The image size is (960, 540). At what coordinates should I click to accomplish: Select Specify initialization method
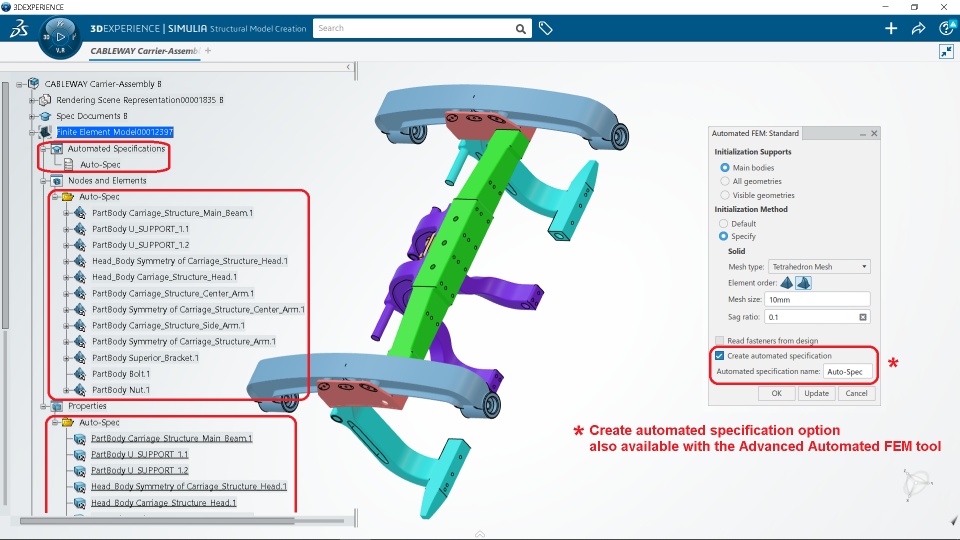click(x=724, y=236)
